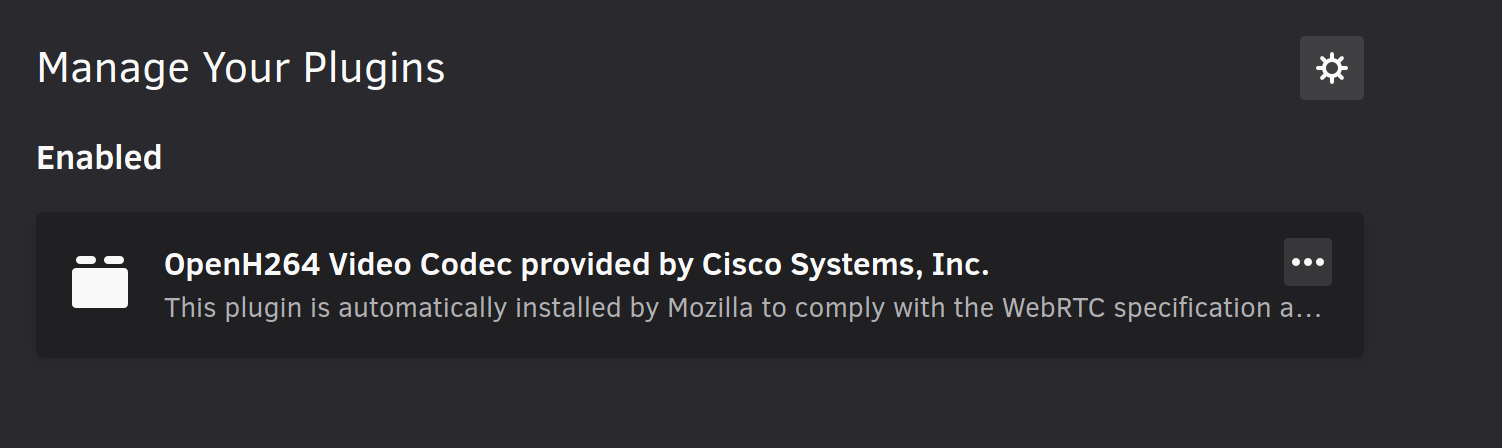Screen dimensions: 1502x448
Task: Expand the ellipsis menu on the plugin card
Action: pos(1307,262)
